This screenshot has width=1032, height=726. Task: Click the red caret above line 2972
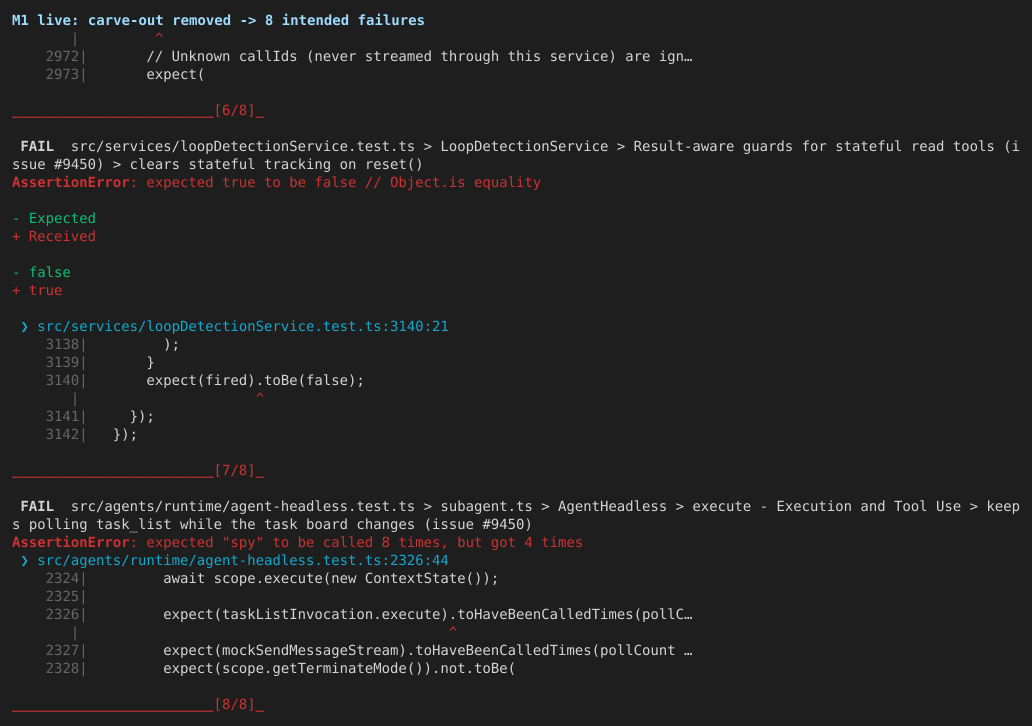[x=159, y=37]
